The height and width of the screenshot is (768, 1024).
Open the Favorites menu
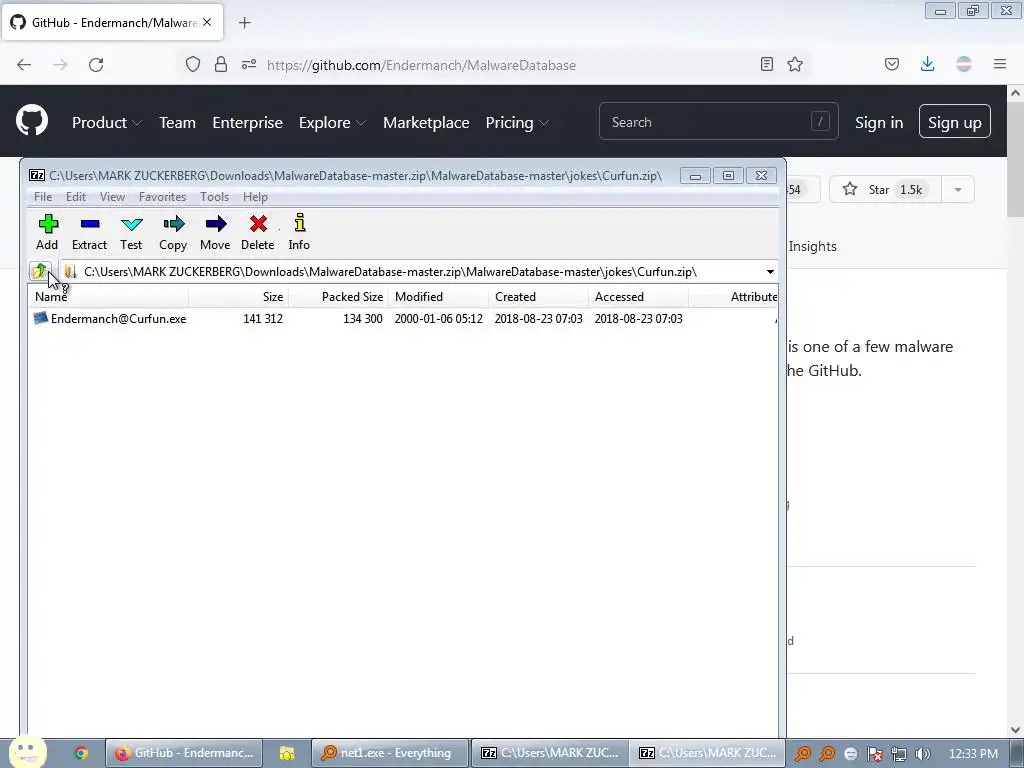[x=163, y=197]
